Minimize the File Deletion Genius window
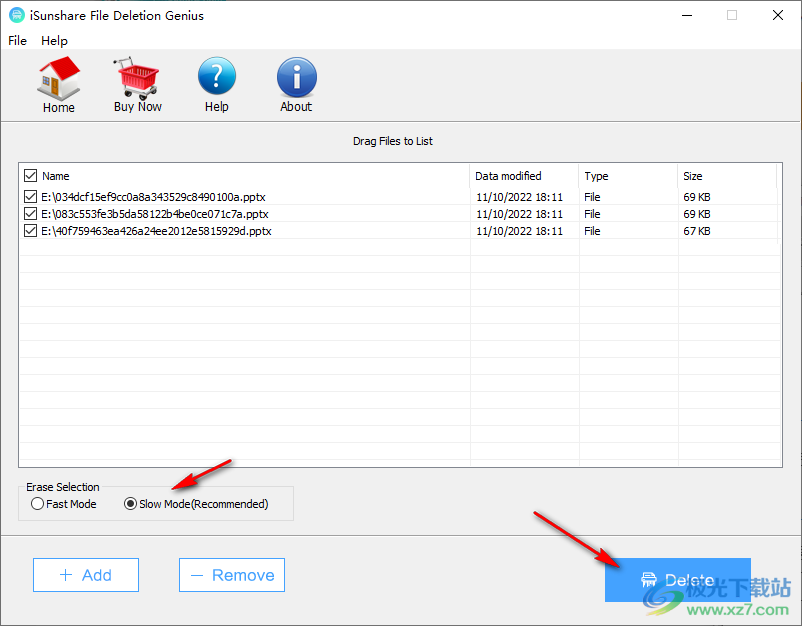The image size is (802, 626). [x=687, y=15]
